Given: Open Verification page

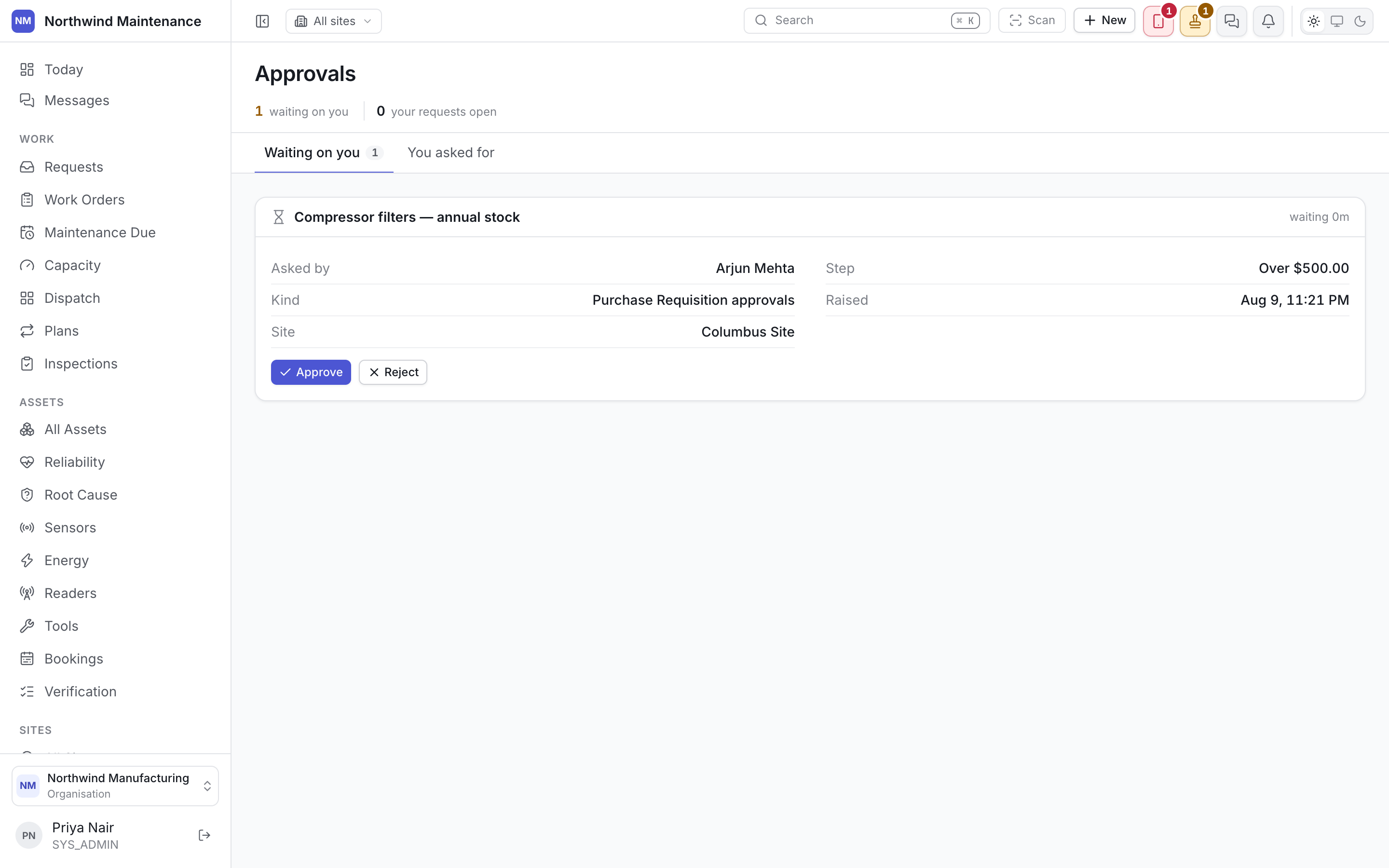Looking at the screenshot, I should coord(115,691).
